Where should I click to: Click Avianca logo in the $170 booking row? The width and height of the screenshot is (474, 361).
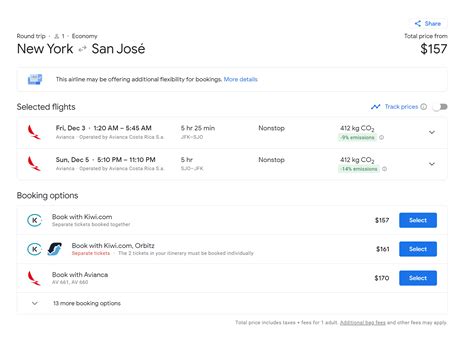click(34, 278)
